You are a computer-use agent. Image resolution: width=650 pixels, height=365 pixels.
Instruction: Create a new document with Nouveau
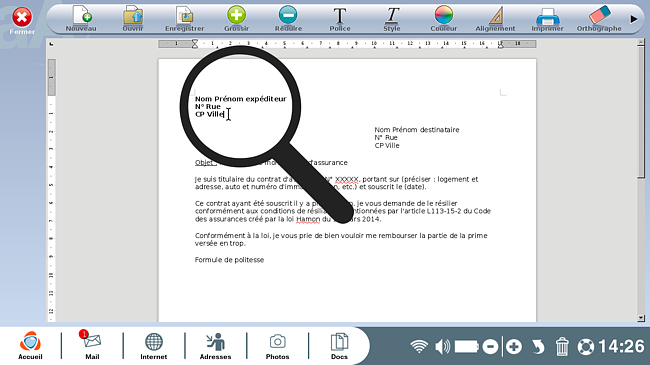pos(81,19)
